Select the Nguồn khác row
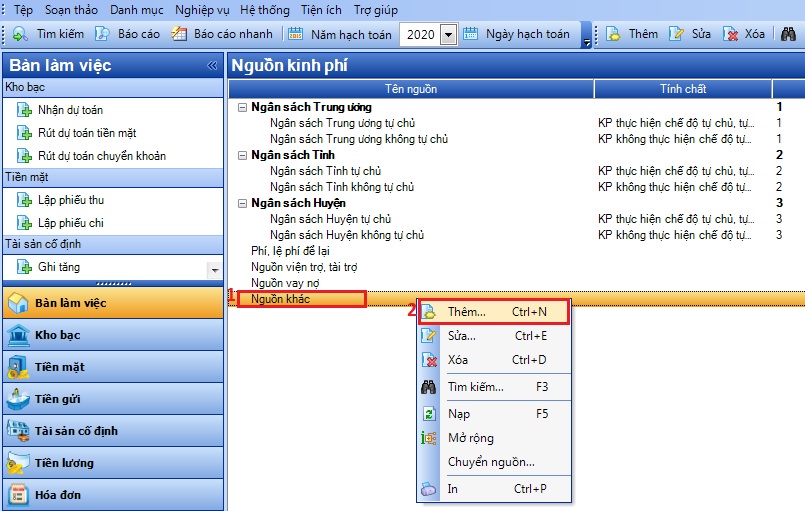This screenshot has height=511, width=805. [516, 299]
